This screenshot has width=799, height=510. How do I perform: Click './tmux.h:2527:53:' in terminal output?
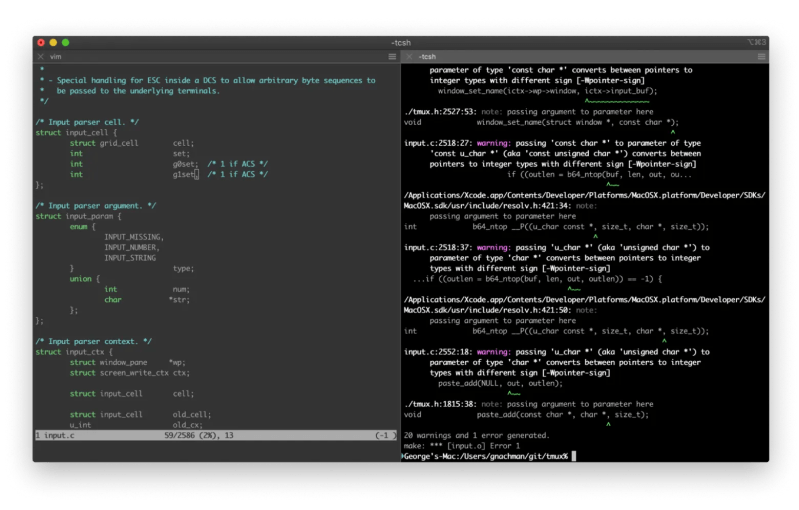pos(440,112)
